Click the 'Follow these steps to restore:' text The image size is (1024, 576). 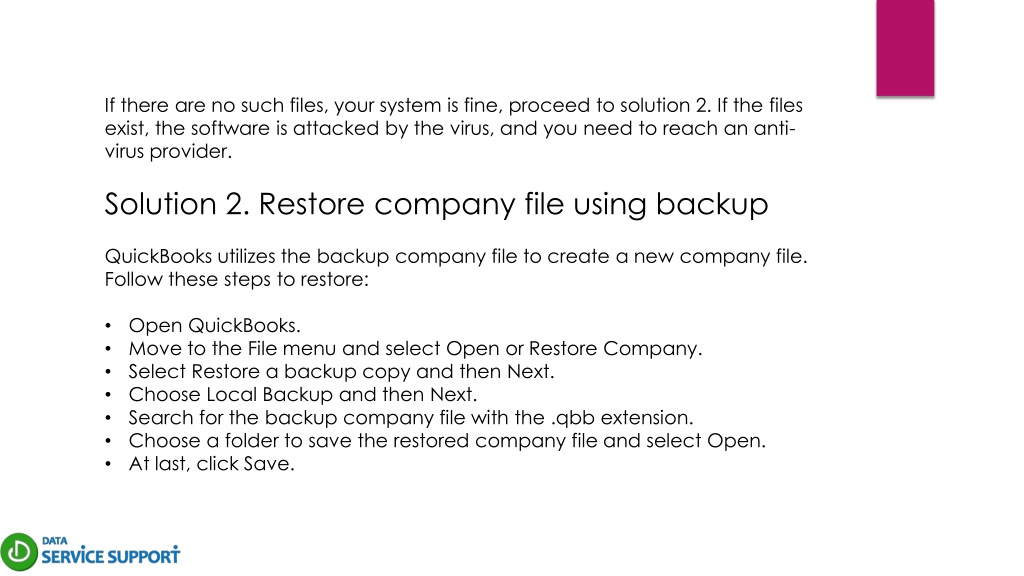[236, 280]
